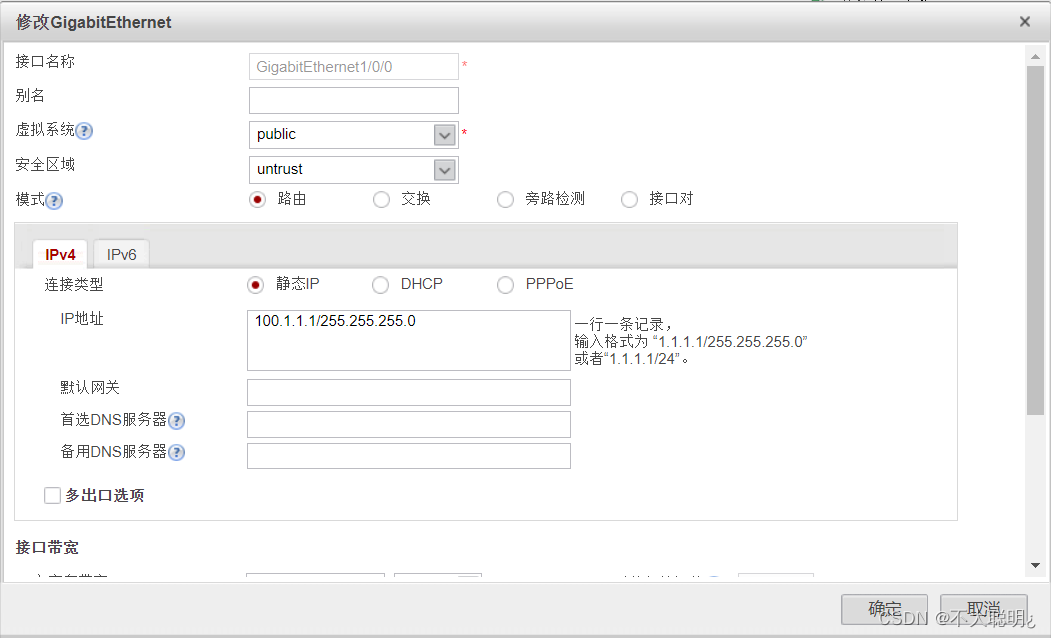Viewport: 1051px width, 638px height.
Task: Enable the 多出口选项 checkbox
Action: pyautogui.click(x=52, y=495)
